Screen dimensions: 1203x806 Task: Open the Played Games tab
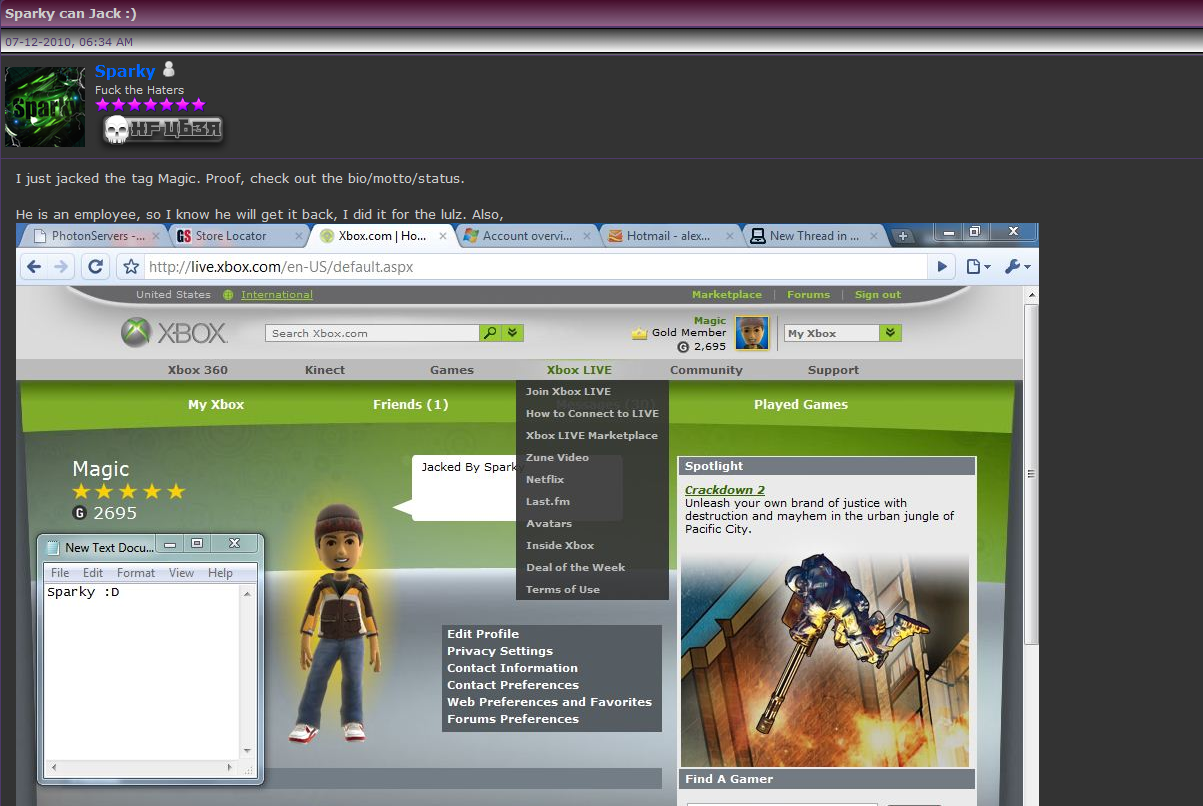801,405
